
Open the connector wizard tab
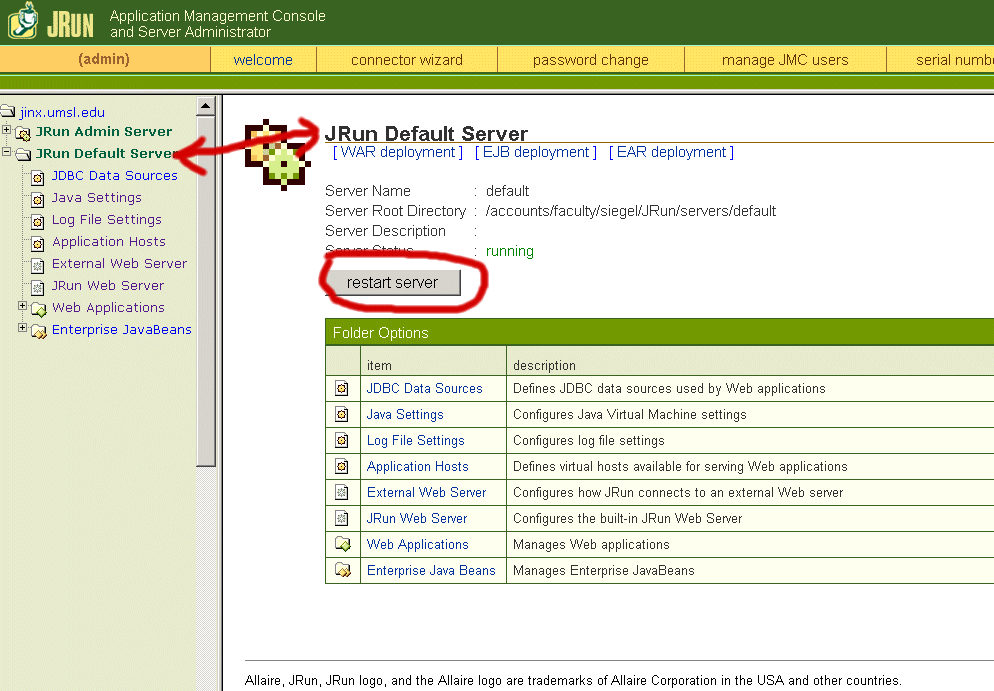click(x=406, y=60)
